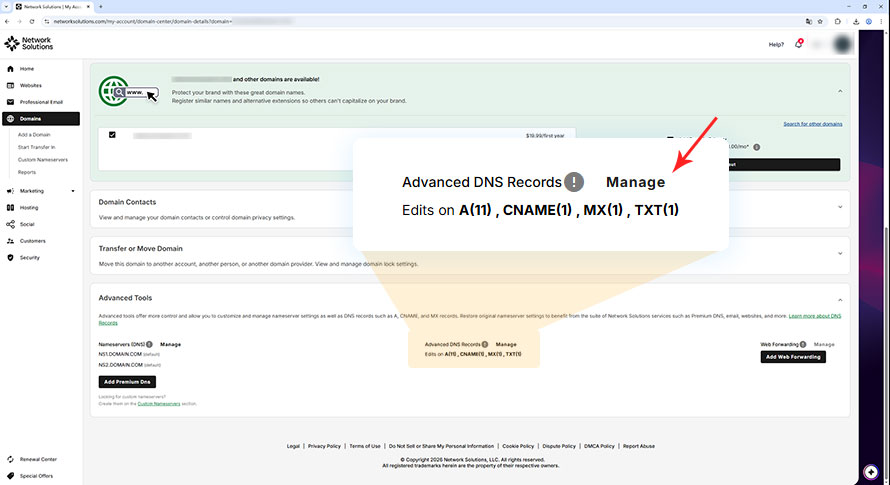Open Websites from the sidebar
The height and width of the screenshot is (485, 890).
[x=31, y=85]
